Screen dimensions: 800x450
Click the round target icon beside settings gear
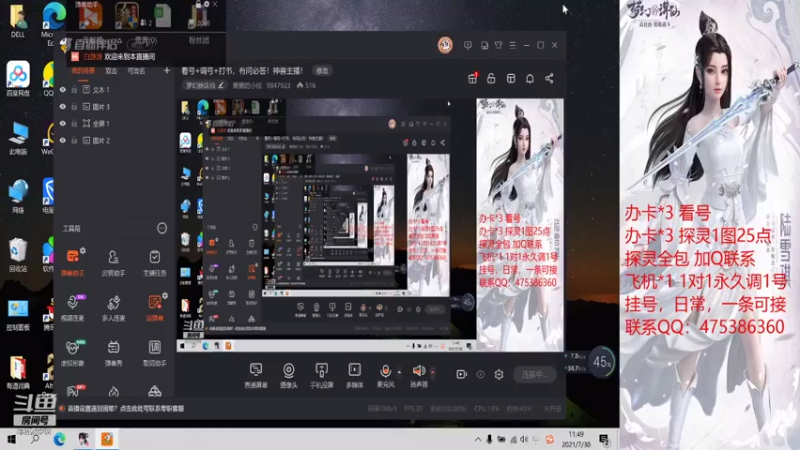(x=480, y=374)
